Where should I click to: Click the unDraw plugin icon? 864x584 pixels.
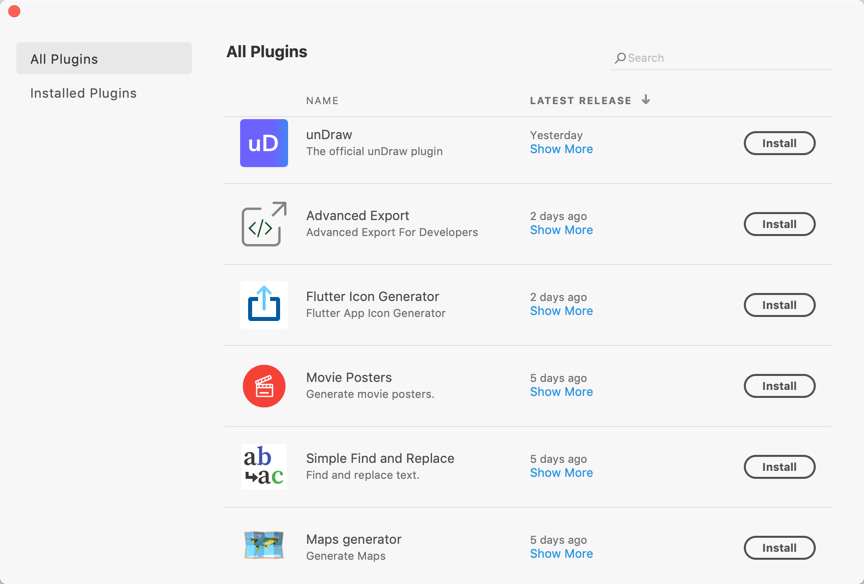264,143
